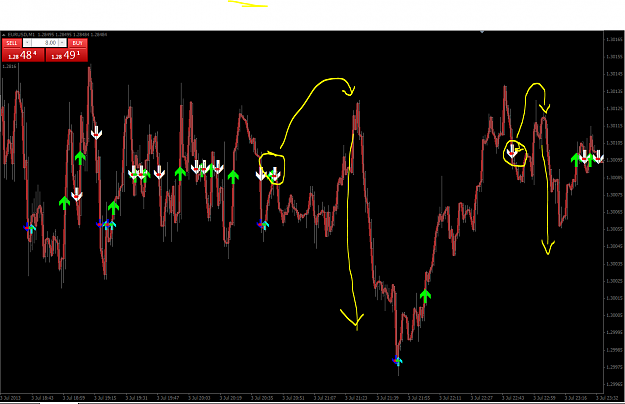Select the green up arrow near 23:16

(x=576, y=160)
